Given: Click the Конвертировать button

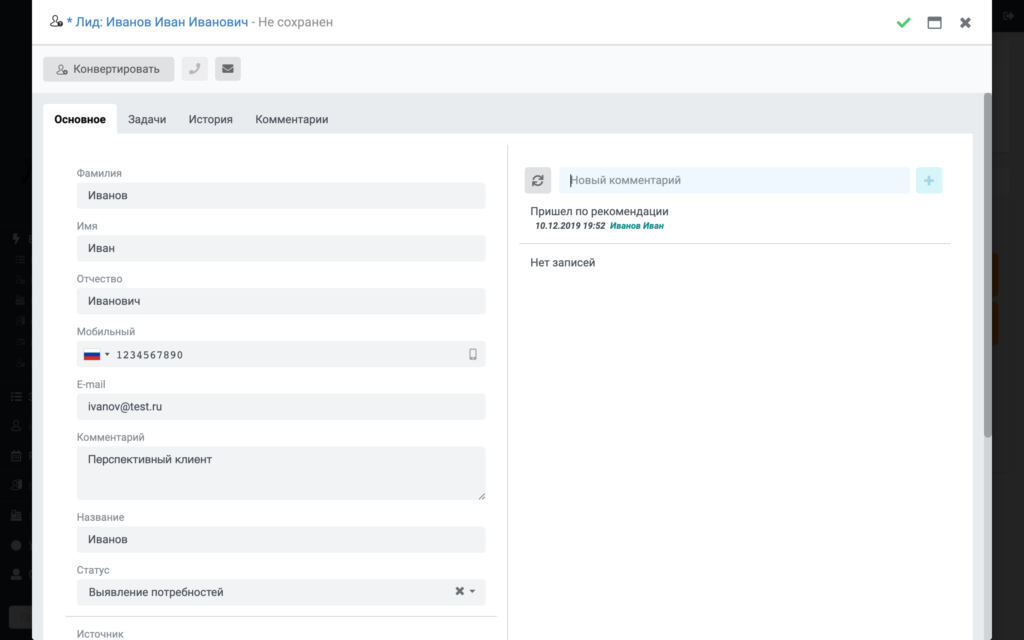Looking at the screenshot, I should [x=108, y=69].
